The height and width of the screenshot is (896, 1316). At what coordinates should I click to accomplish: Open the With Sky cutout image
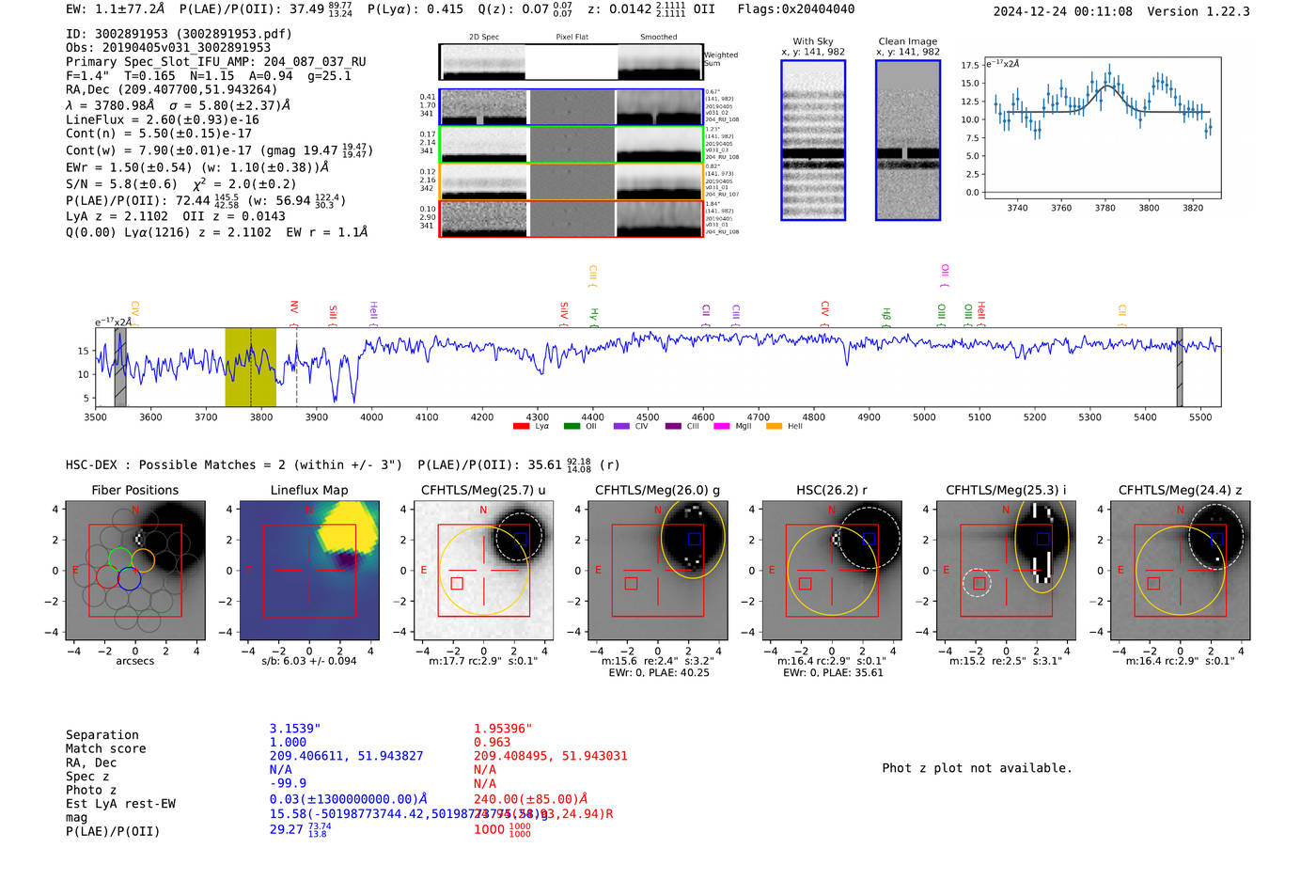[x=813, y=140]
